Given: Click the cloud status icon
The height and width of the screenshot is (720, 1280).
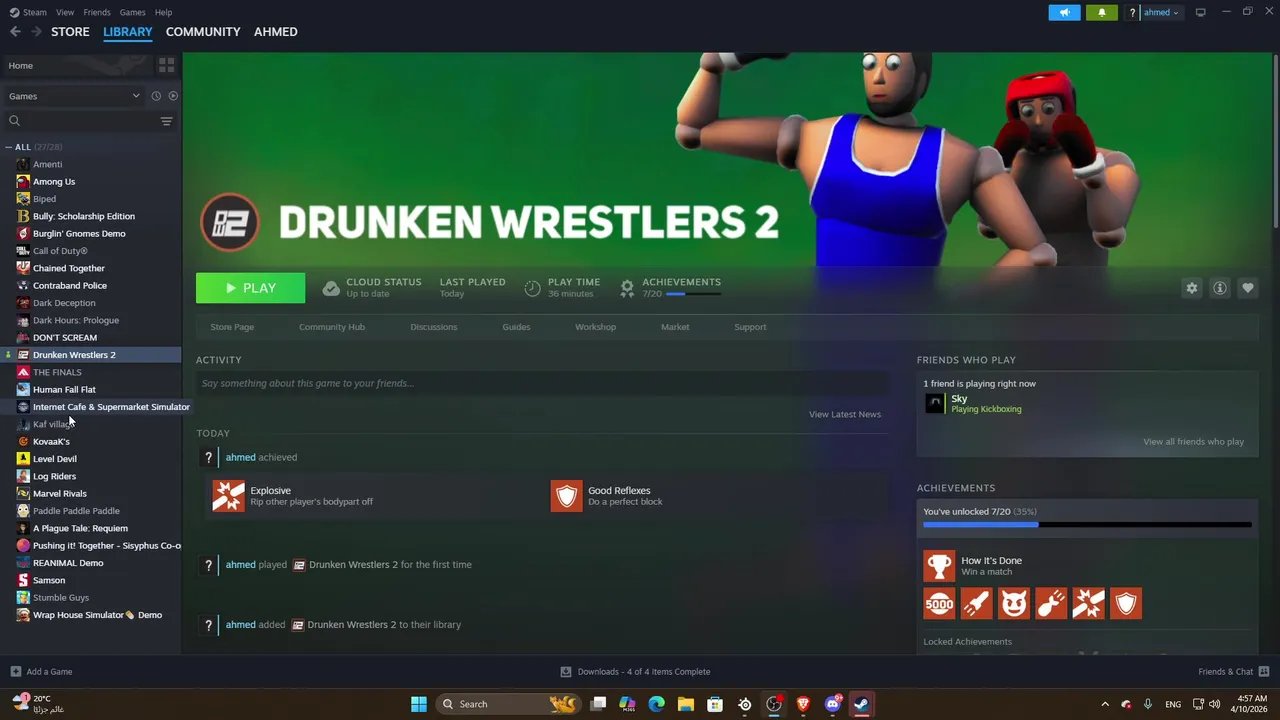Looking at the screenshot, I should click(x=331, y=288).
